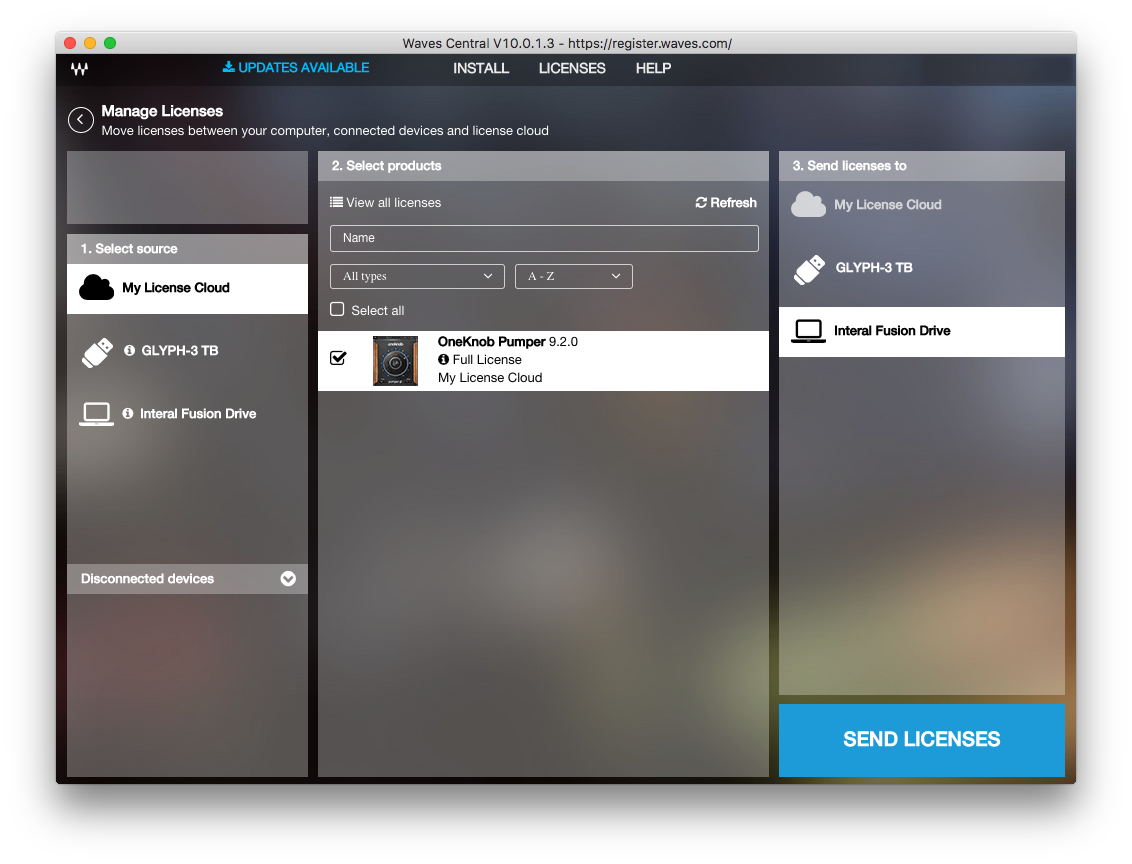
Task: Minimize the Waves Central window
Action: pyautogui.click(x=90, y=43)
